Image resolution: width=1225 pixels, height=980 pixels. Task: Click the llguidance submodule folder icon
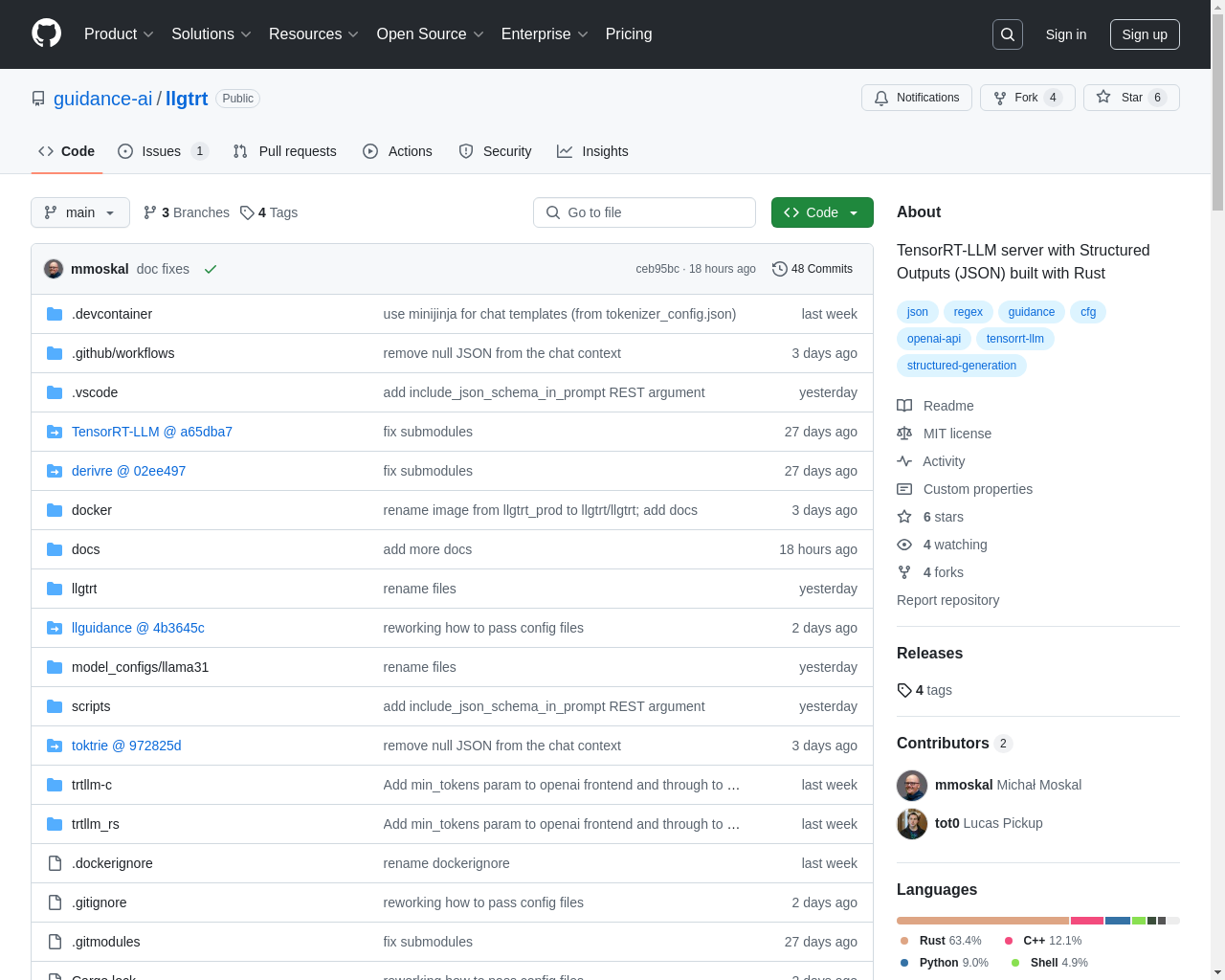pyautogui.click(x=55, y=628)
